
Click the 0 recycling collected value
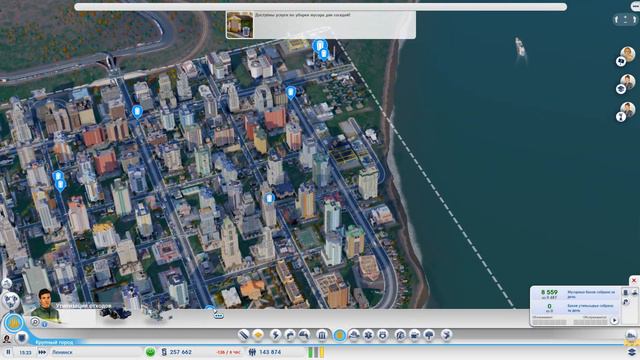click(x=549, y=306)
